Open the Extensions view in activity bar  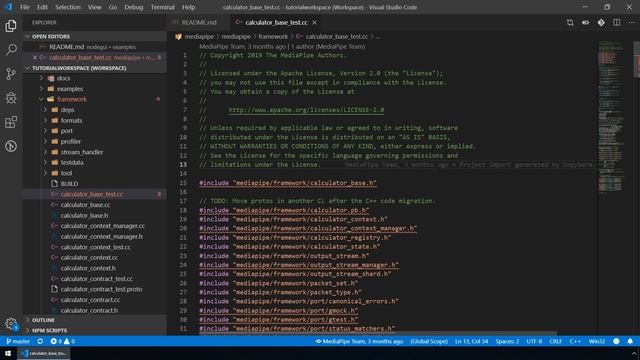(x=11, y=122)
